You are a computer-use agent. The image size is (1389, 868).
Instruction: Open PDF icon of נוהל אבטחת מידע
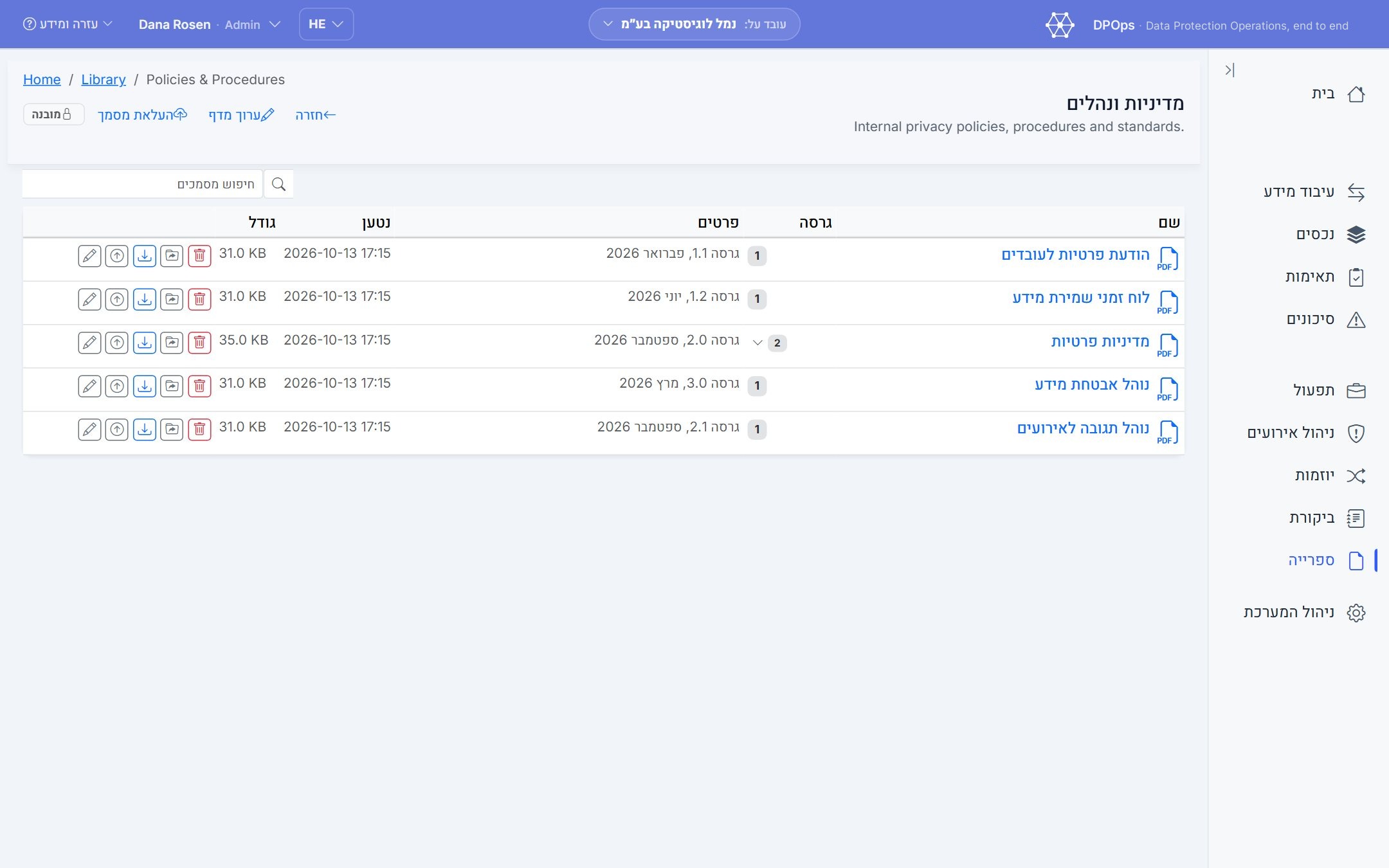click(1168, 389)
